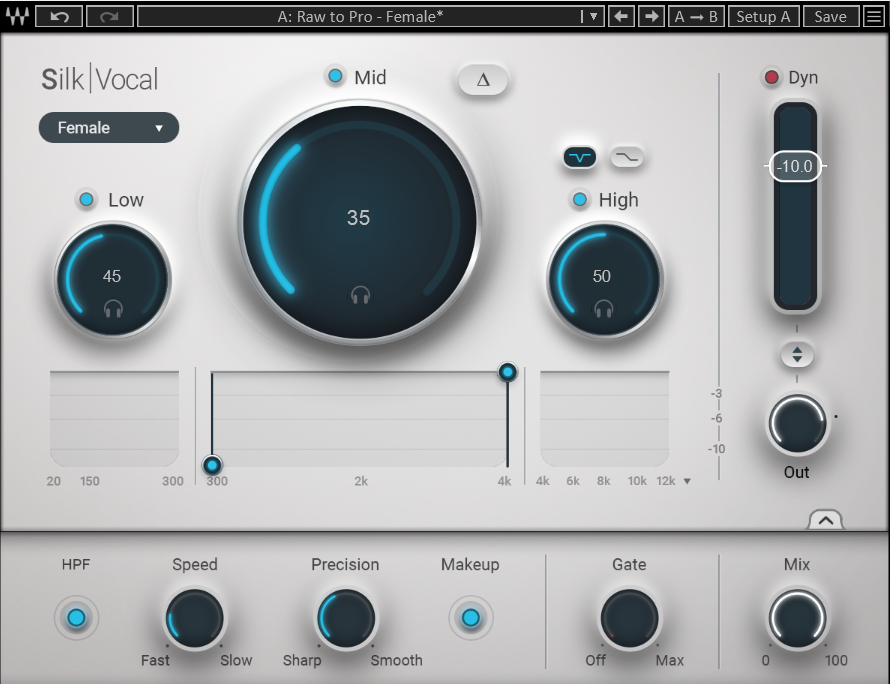Toggle the High band on/off
Viewport: 890px width, 684px height.
tap(580, 200)
